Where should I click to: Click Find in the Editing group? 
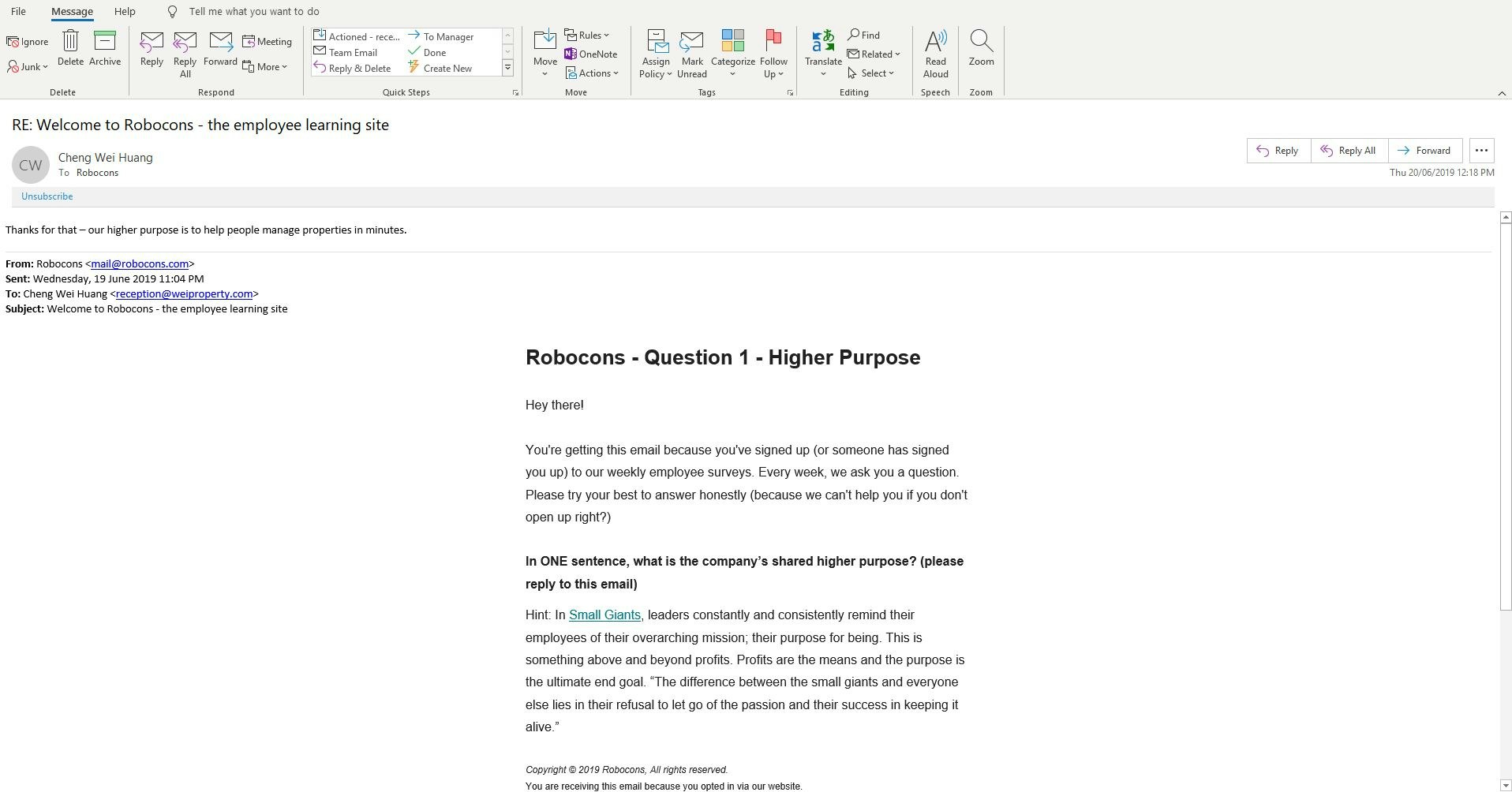[x=864, y=35]
